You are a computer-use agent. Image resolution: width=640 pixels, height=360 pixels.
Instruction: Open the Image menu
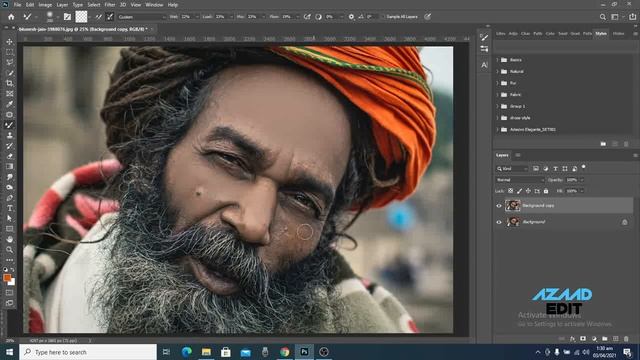(x=45, y=5)
